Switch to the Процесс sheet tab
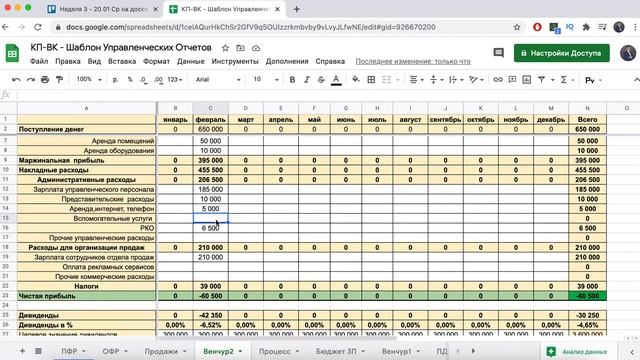This screenshot has height=360, width=640. tap(279, 351)
